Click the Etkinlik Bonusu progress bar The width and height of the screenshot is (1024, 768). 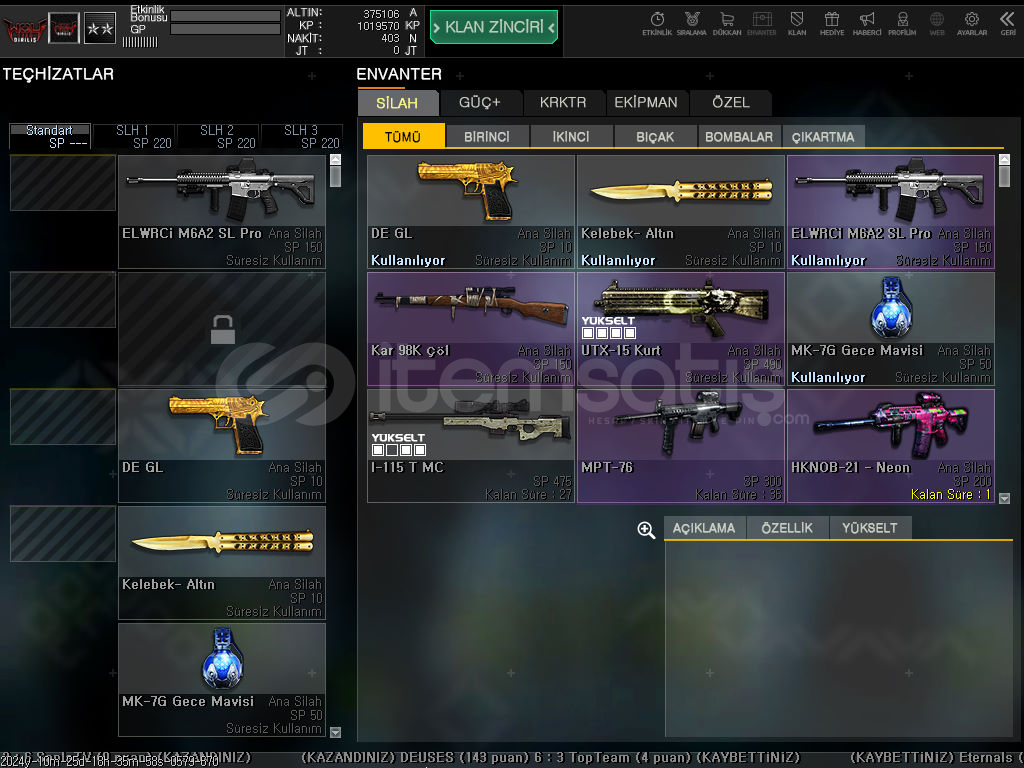pos(225,16)
